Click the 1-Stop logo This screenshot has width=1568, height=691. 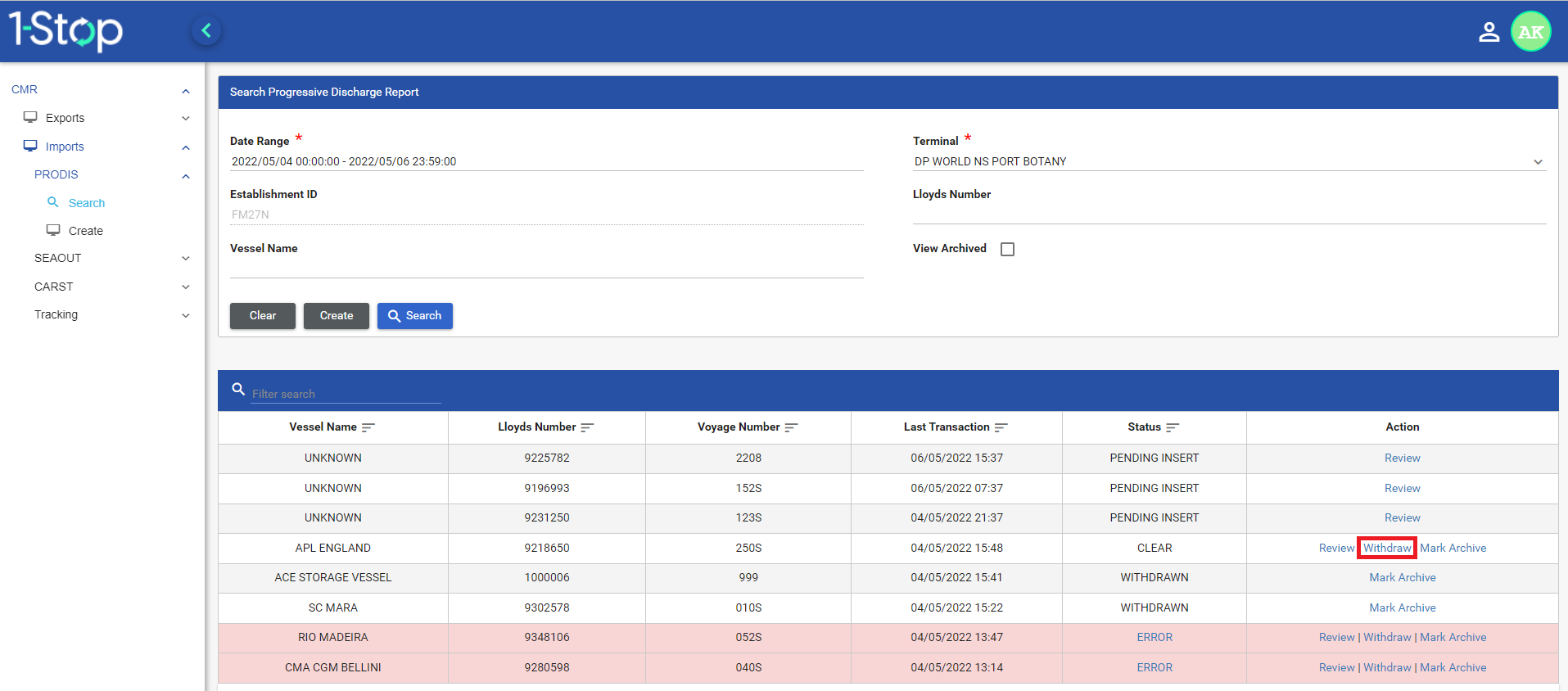66,31
